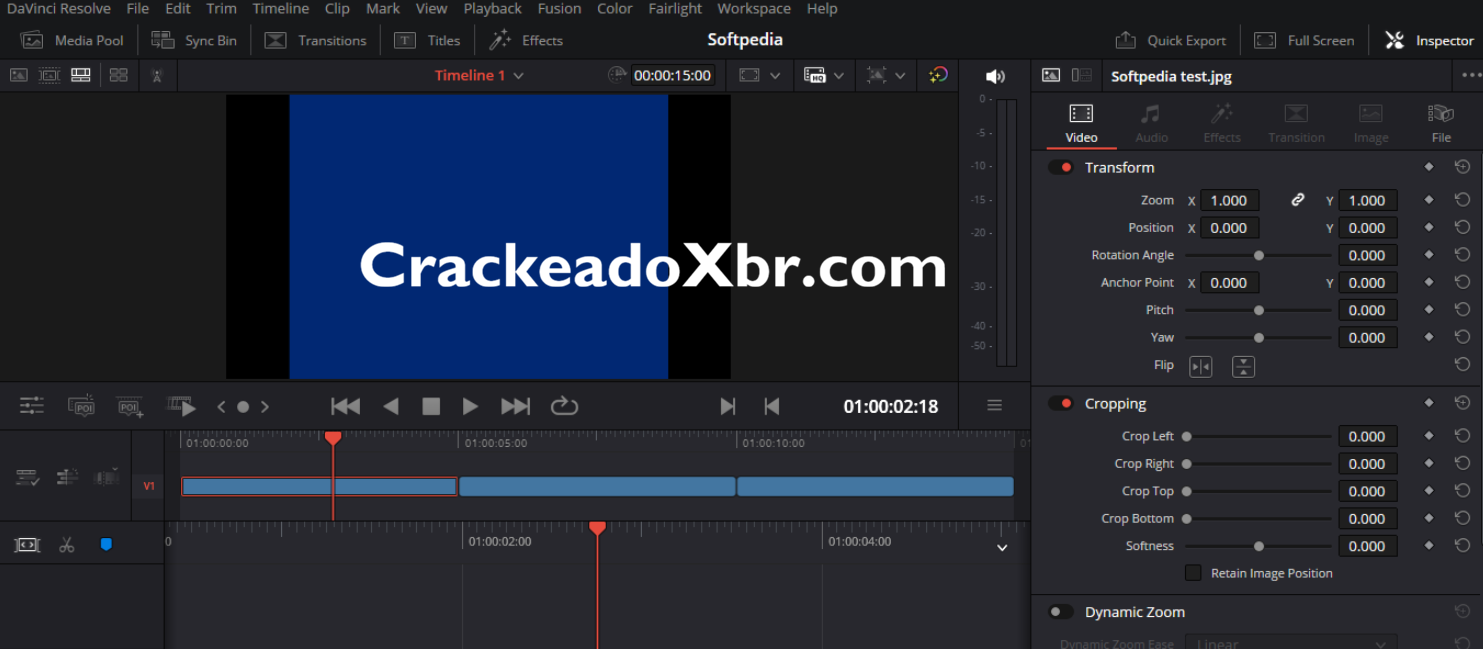The width and height of the screenshot is (1483, 649).
Task: Open the timeline resolution HD dropdown
Action: point(824,75)
